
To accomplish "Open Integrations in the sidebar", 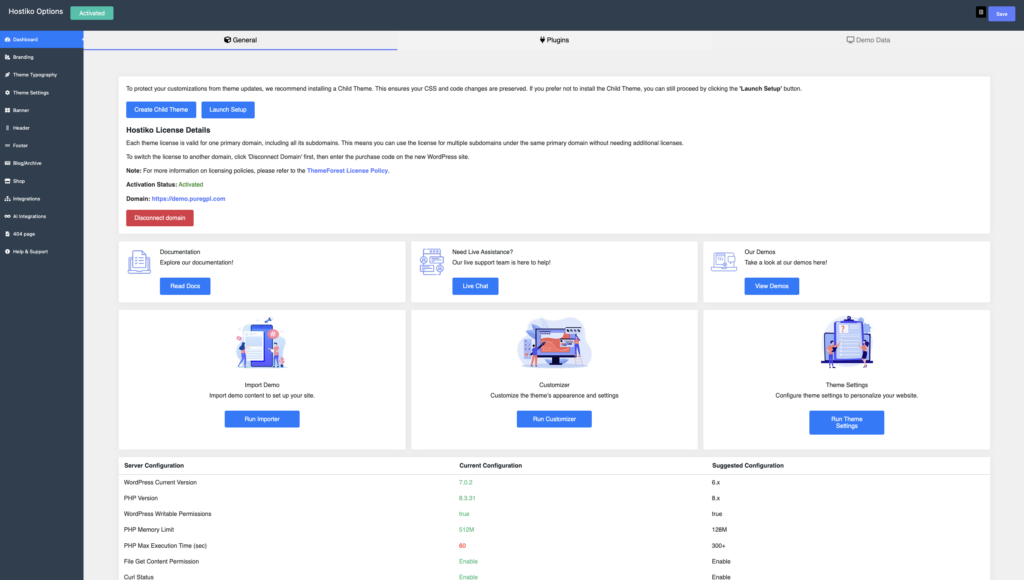I will tap(41, 199).
